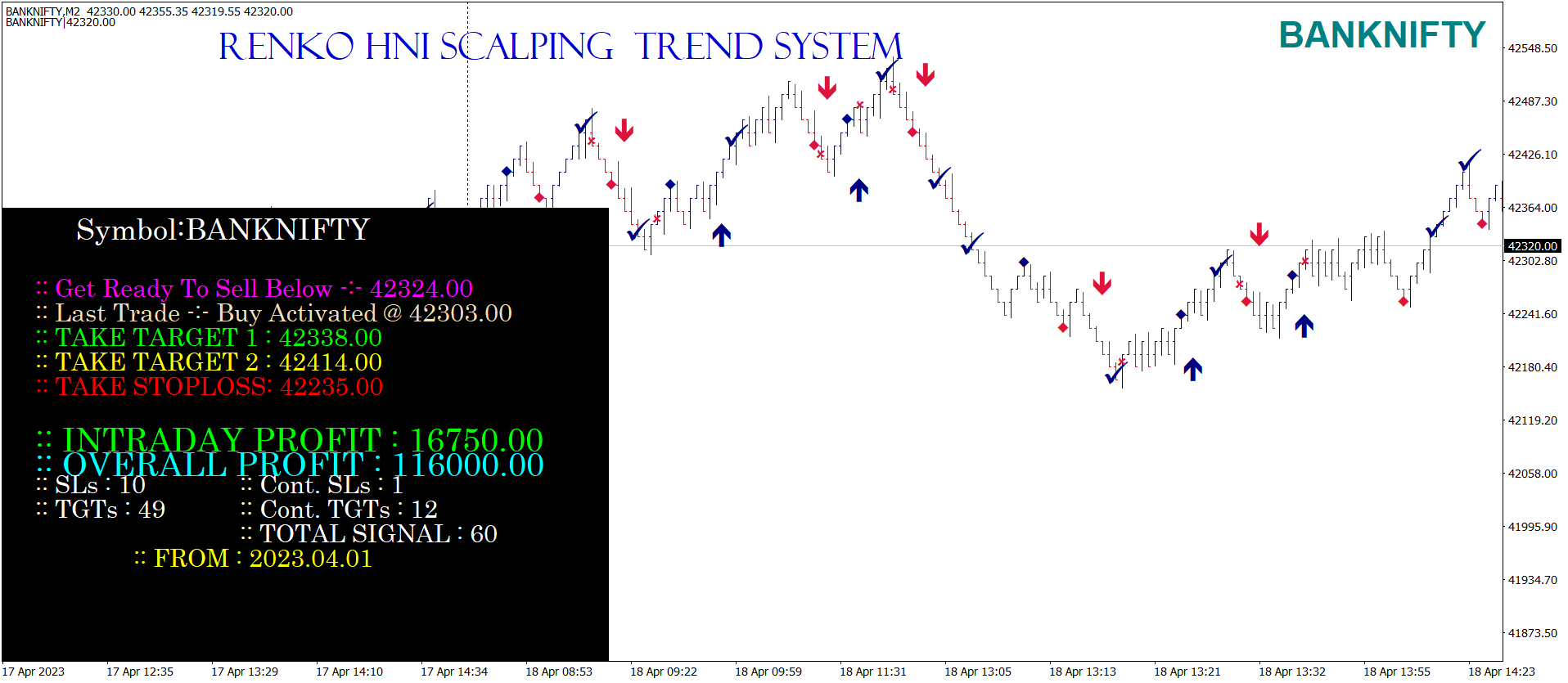
Task: Click the large teal BANKNIFTY label
Action: click(x=1382, y=35)
